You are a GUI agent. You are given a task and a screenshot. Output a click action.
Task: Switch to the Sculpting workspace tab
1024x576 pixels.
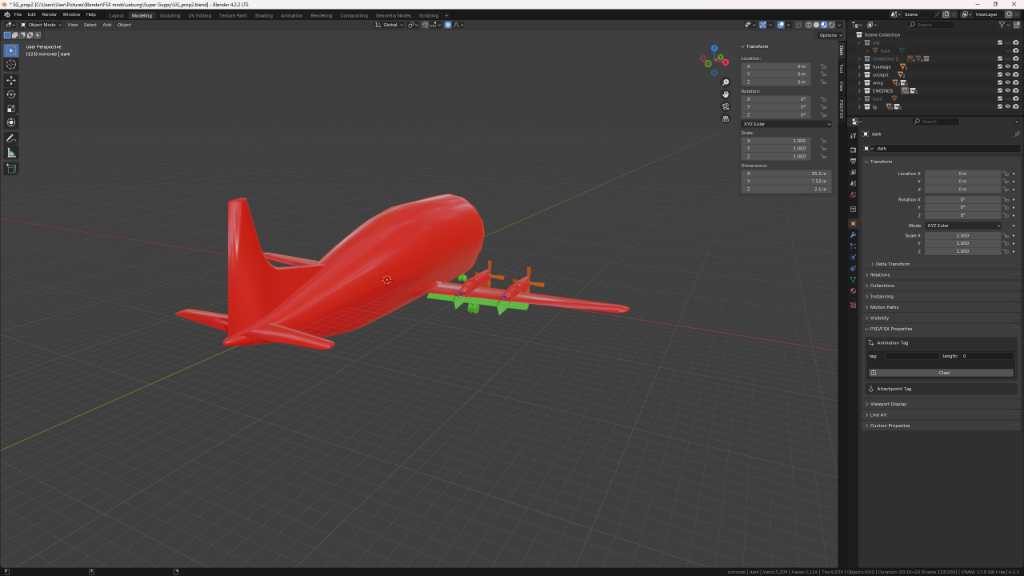[170, 16]
